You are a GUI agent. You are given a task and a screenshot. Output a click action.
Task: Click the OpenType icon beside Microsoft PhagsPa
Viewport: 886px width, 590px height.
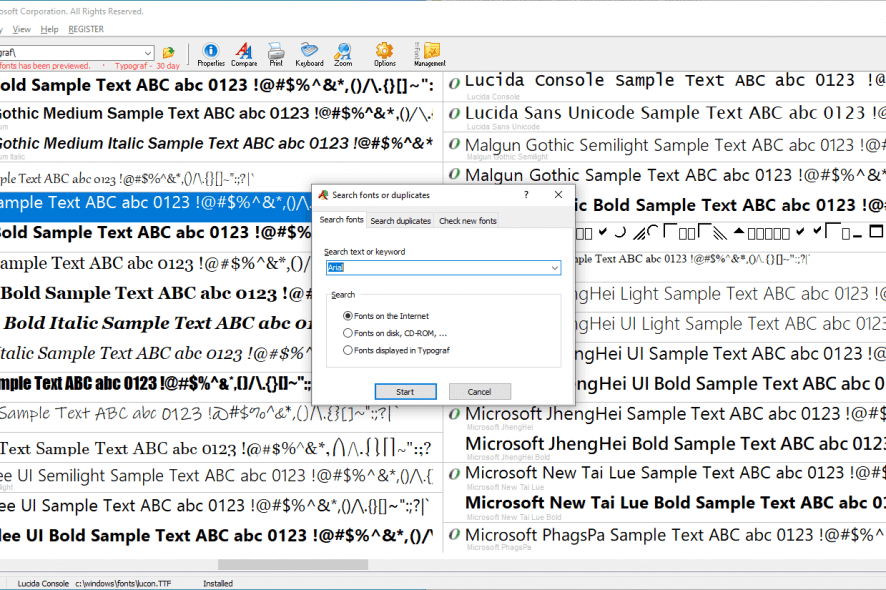[x=454, y=534]
